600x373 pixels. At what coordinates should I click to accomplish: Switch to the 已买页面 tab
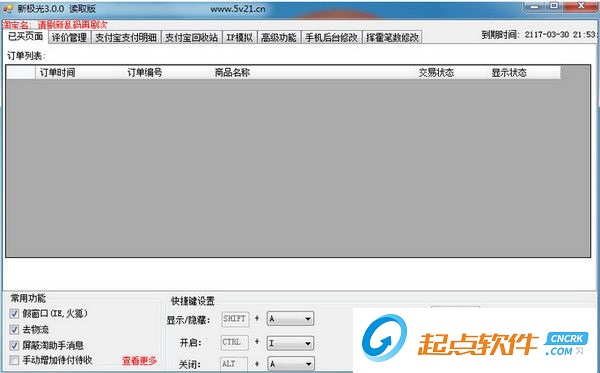pos(25,36)
